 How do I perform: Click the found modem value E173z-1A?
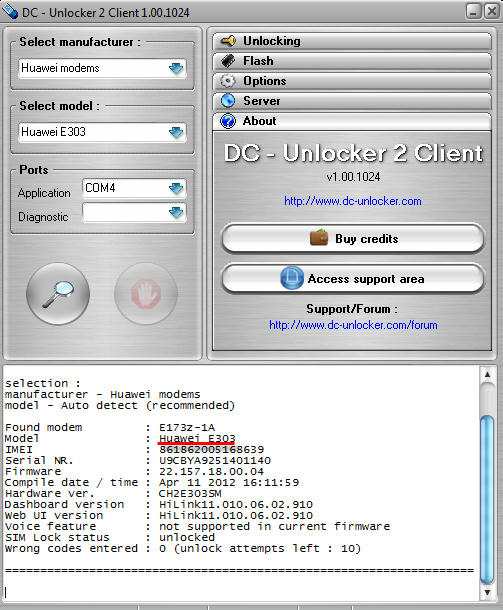pos(187,427)
